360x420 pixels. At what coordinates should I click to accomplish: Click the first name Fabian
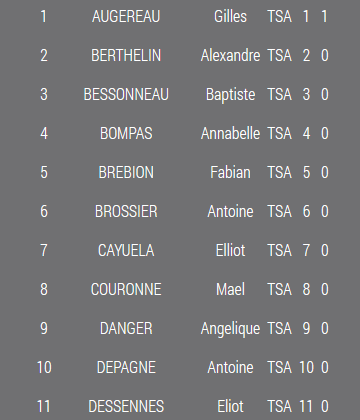click(x=230, y=172)
